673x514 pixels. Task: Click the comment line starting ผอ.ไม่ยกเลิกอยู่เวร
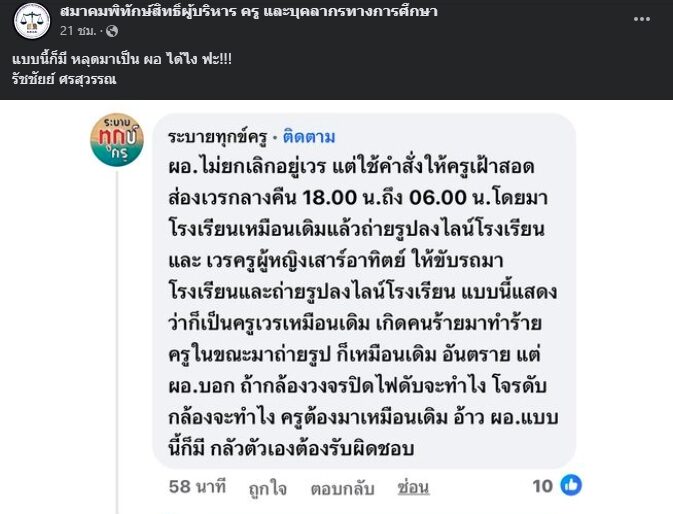(x=351, y=166)
